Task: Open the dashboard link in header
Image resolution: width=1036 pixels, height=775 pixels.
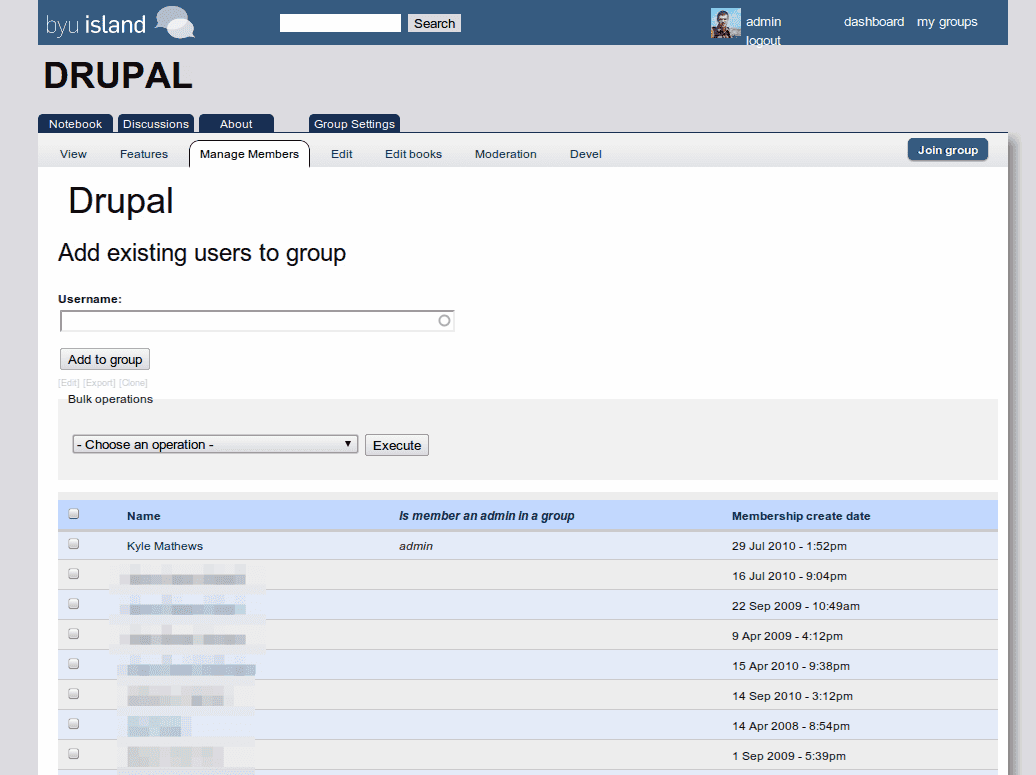Action: point(873,22)
